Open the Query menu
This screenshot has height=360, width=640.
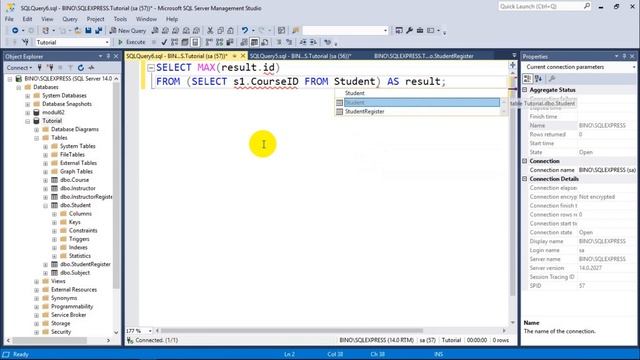coord(70,19)
